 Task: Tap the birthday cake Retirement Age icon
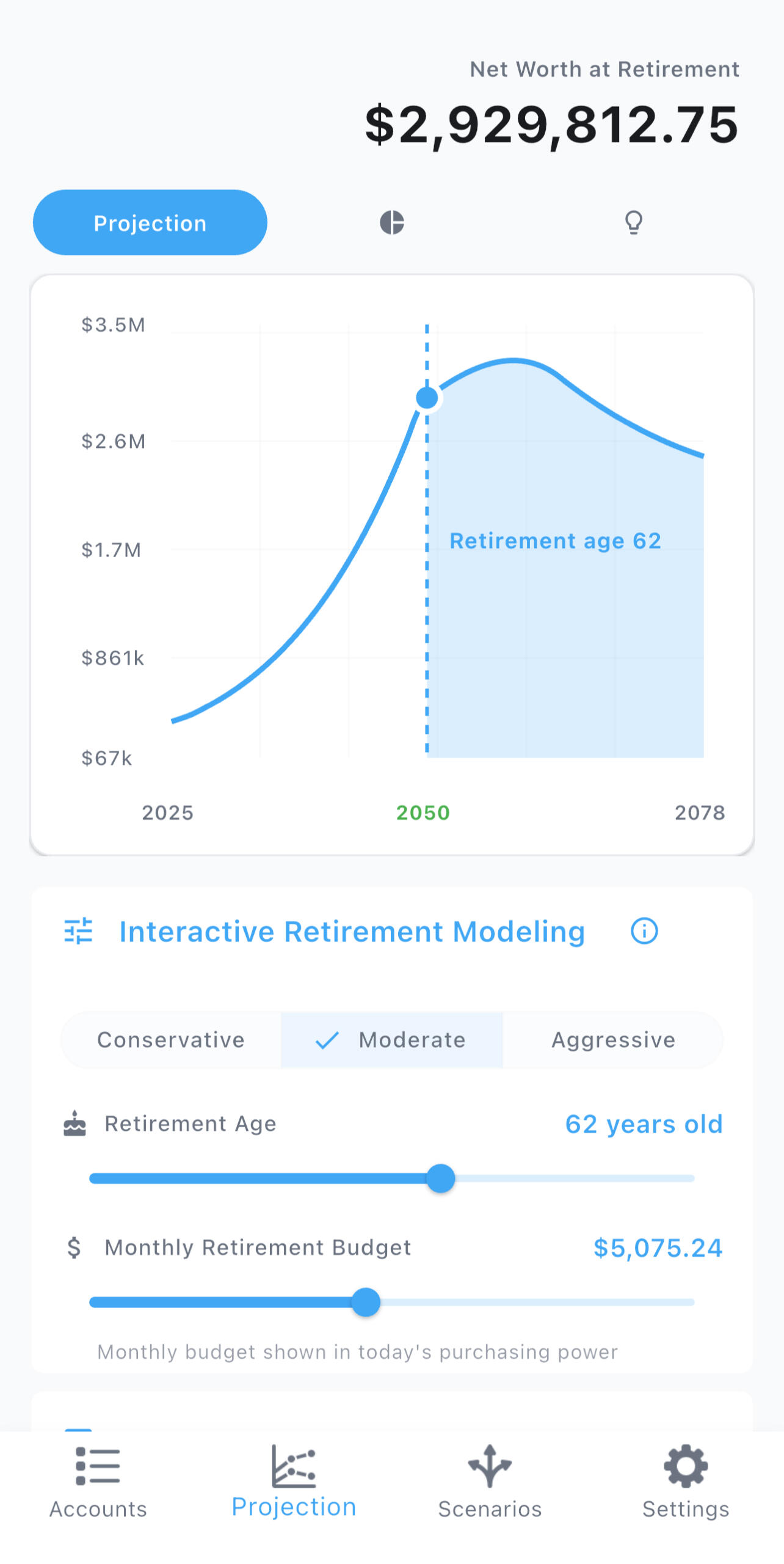[x=74, y=1124]
